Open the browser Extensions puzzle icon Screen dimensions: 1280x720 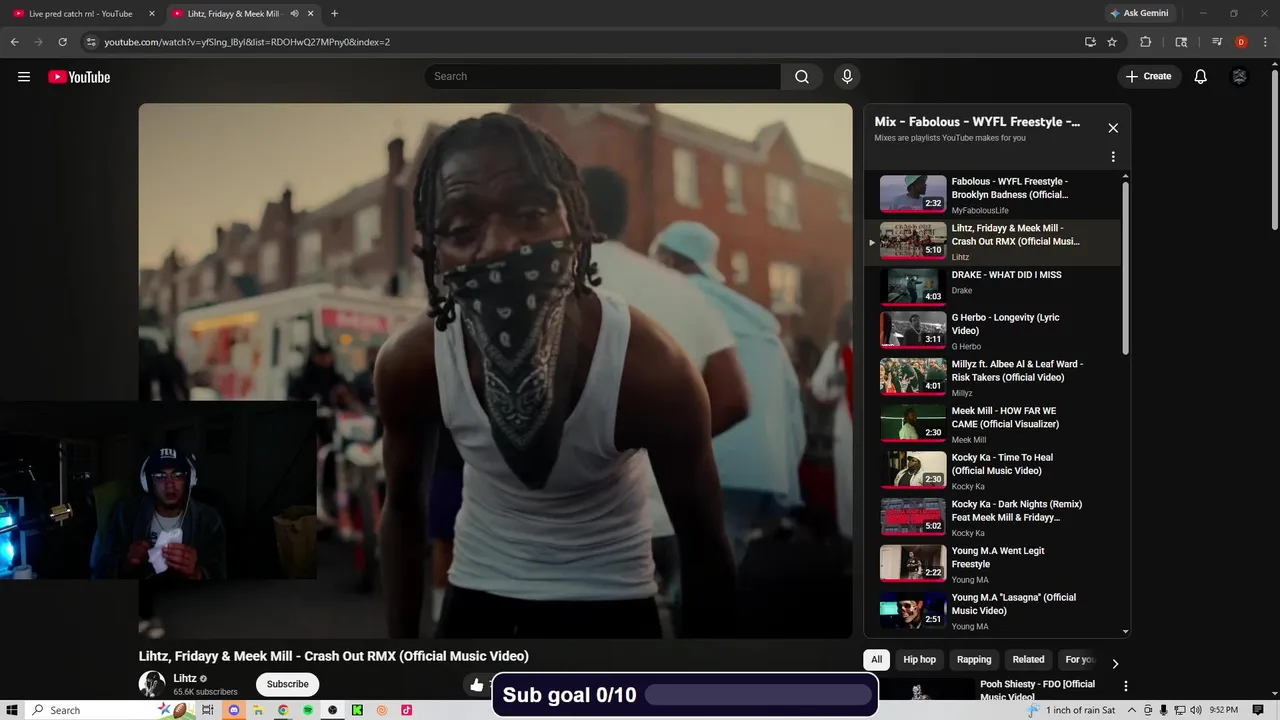(1146, 42)
